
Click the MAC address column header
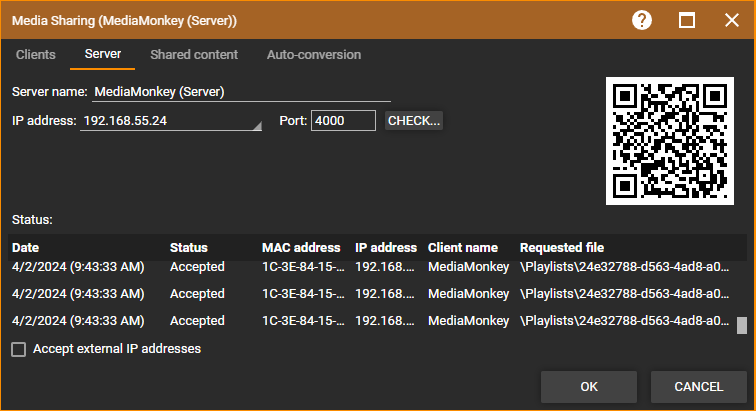tap(301, 247)
